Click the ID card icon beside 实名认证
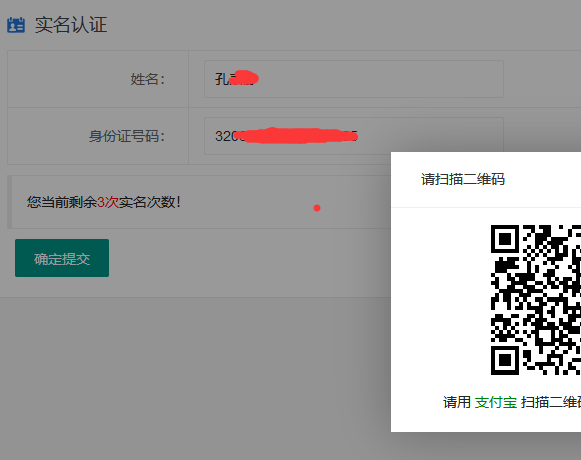581x460 pixels. pos(16,25)
